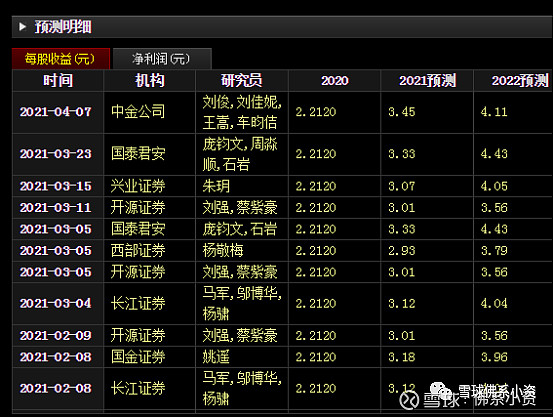Select researcher 朱玥
This screenshot has height=417, width=554.
click(x=216, y=186)
